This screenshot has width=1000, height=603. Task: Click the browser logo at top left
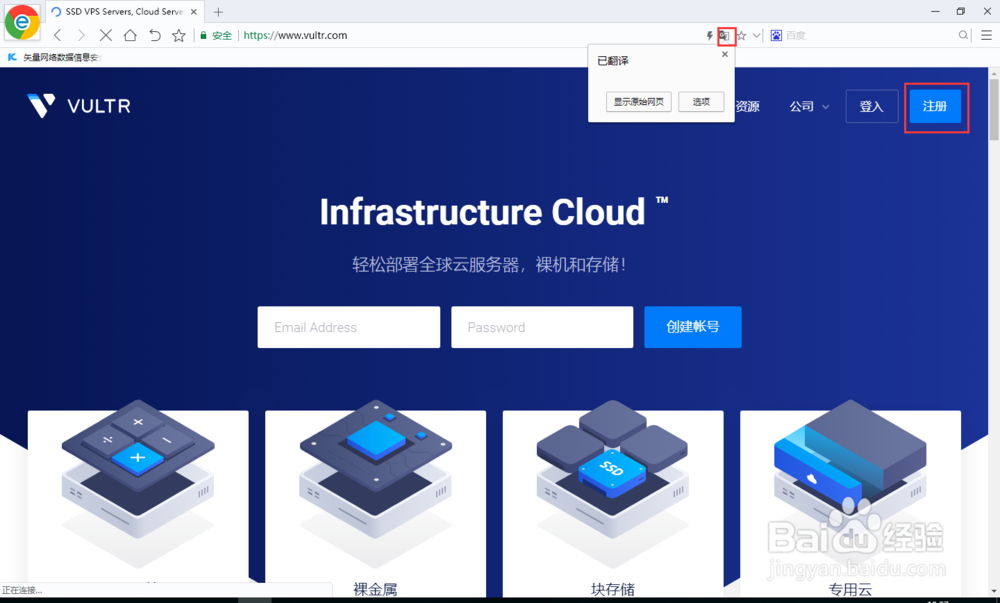coord(22,22)
